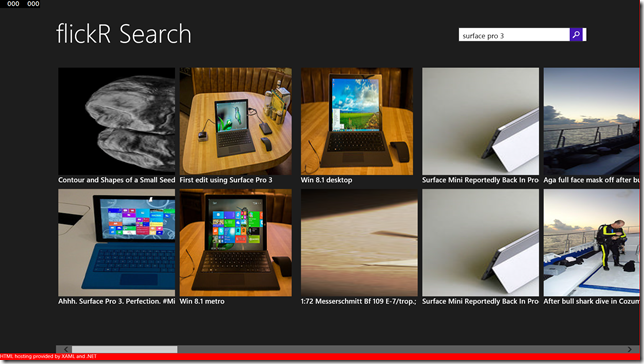Click the Win 8.1 metro caption text
This screenshot has width=644, height=364.
202,301
